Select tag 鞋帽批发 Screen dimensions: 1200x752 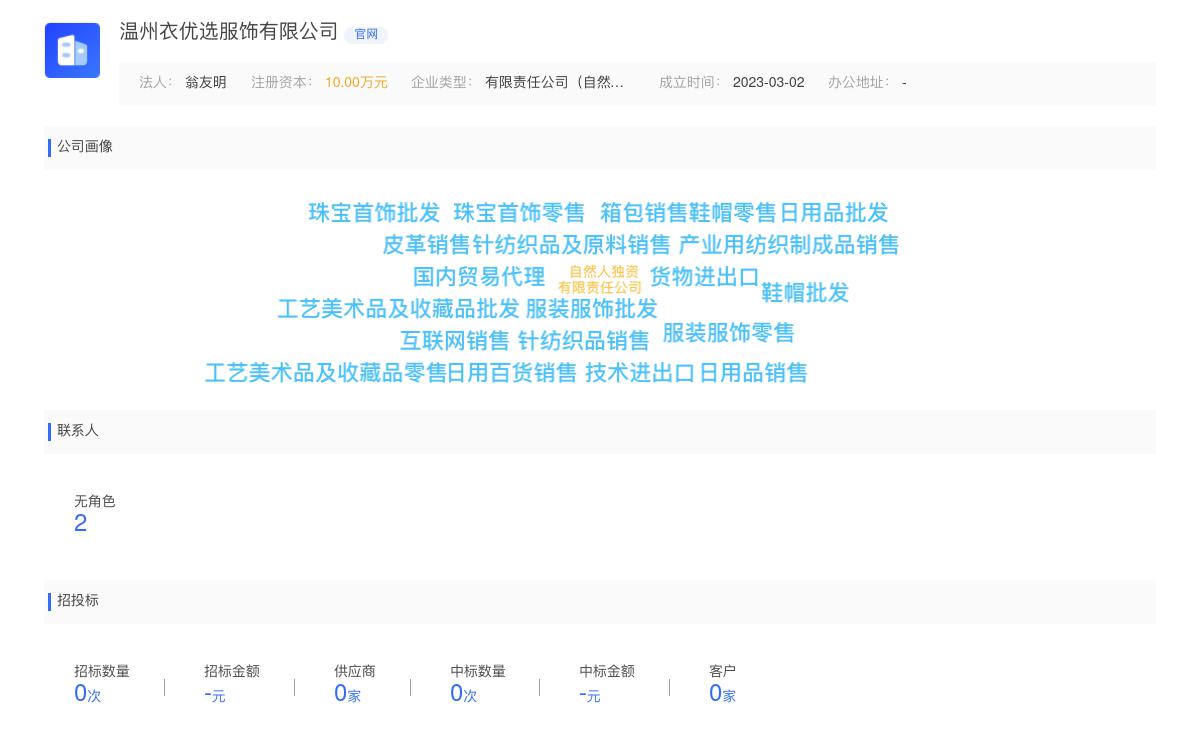[x=805, y=293]
